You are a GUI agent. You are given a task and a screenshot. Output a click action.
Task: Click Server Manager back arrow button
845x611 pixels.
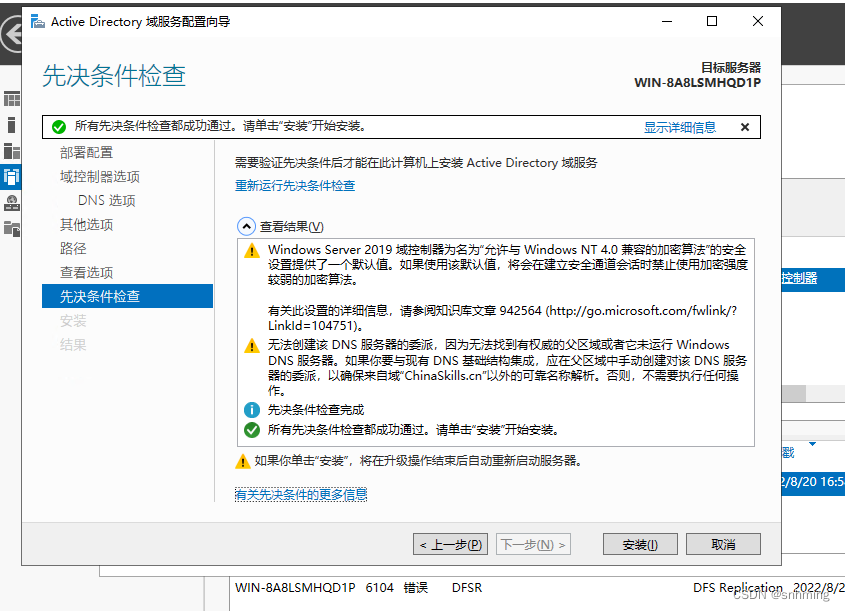pos(12,35)
